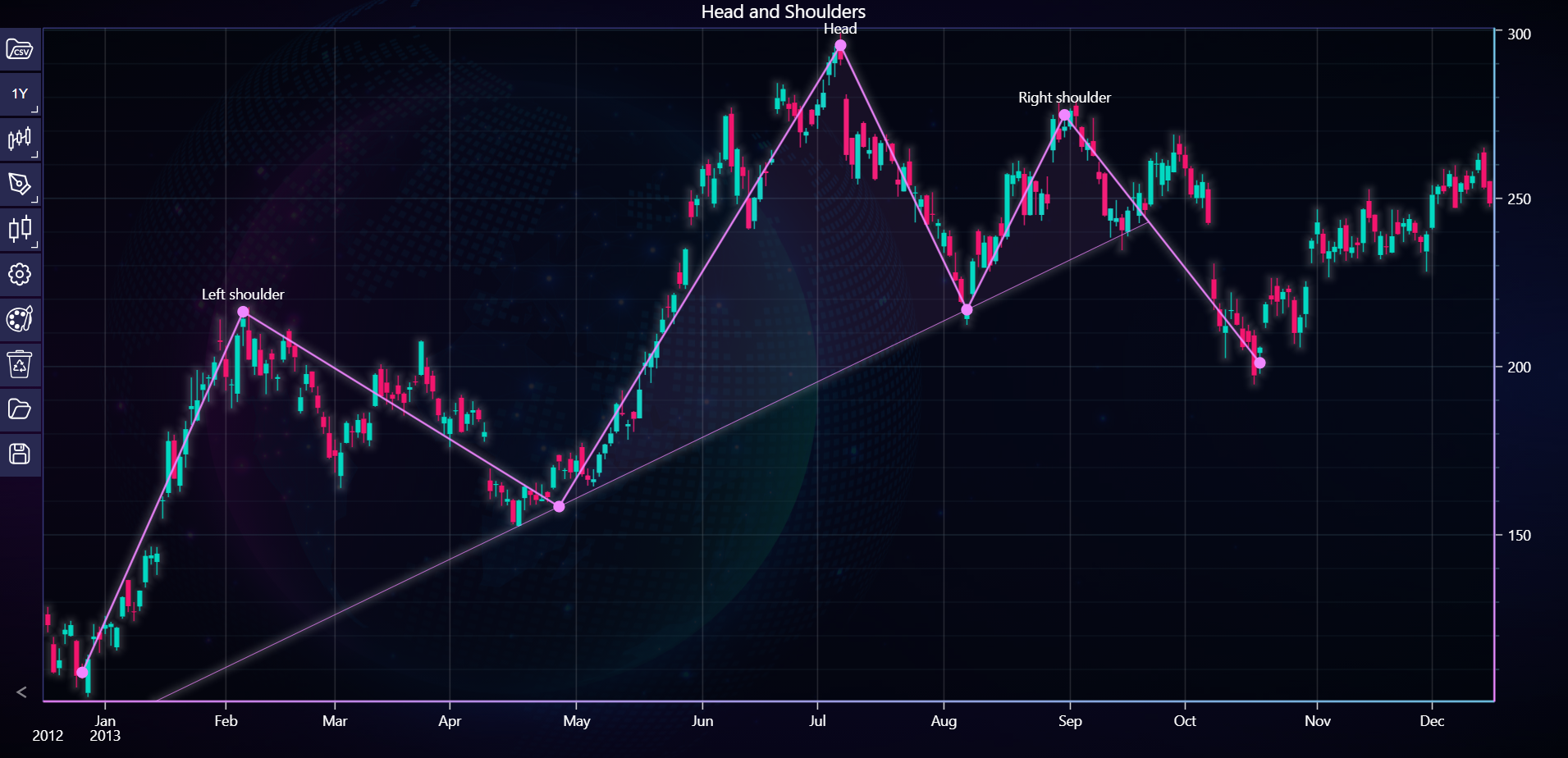Image resolution: width=1568 pixels, height=758 pixels.
Task: Open the CSV file import button
Action: pos(20,50)
